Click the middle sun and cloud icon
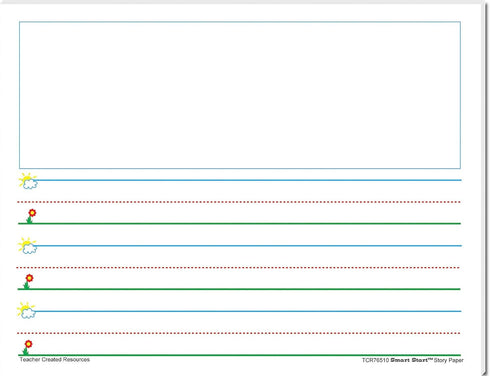The width and height of the screenshot is (490, 376). [28, 246]
